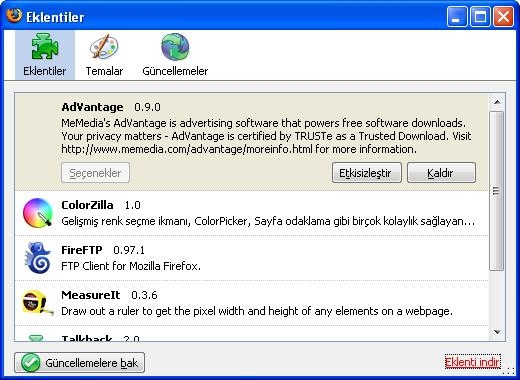The width and height of the screenshot is (520, 380).
Task: Open the Eklenti indir link
Action: [473, 362]
